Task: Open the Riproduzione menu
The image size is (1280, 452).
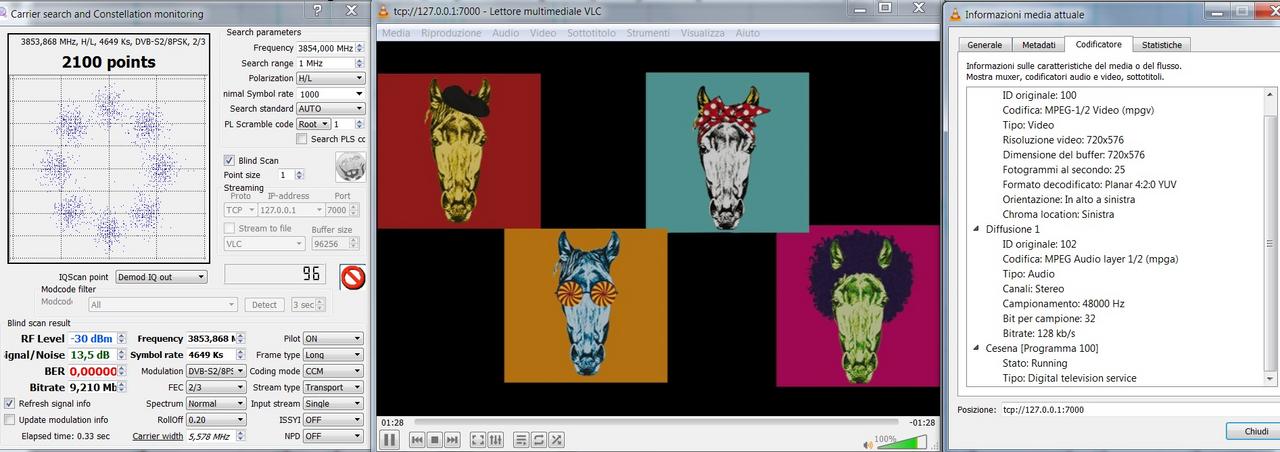Action: 451,33
